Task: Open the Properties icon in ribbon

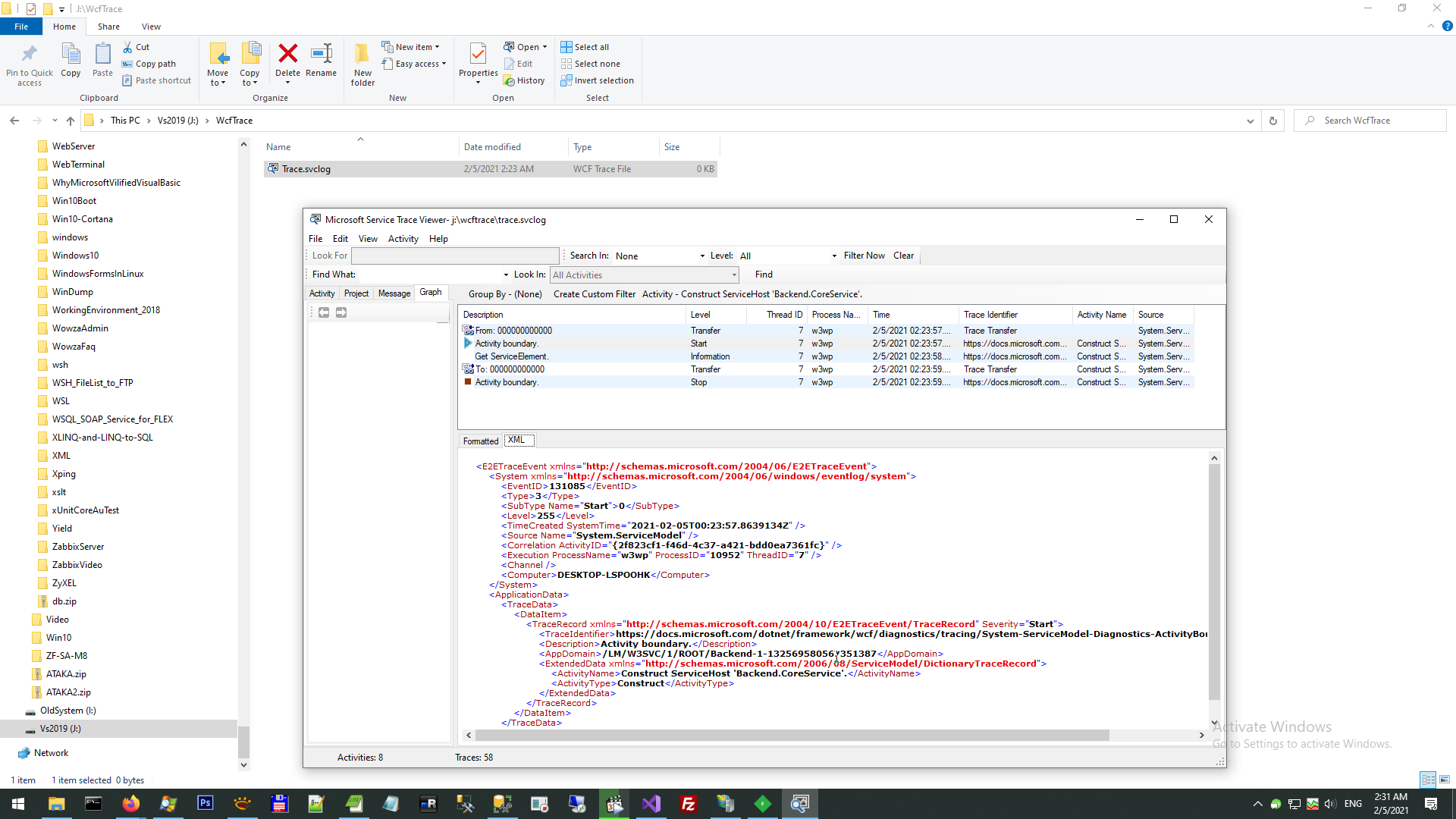Action: coord(478,55)
